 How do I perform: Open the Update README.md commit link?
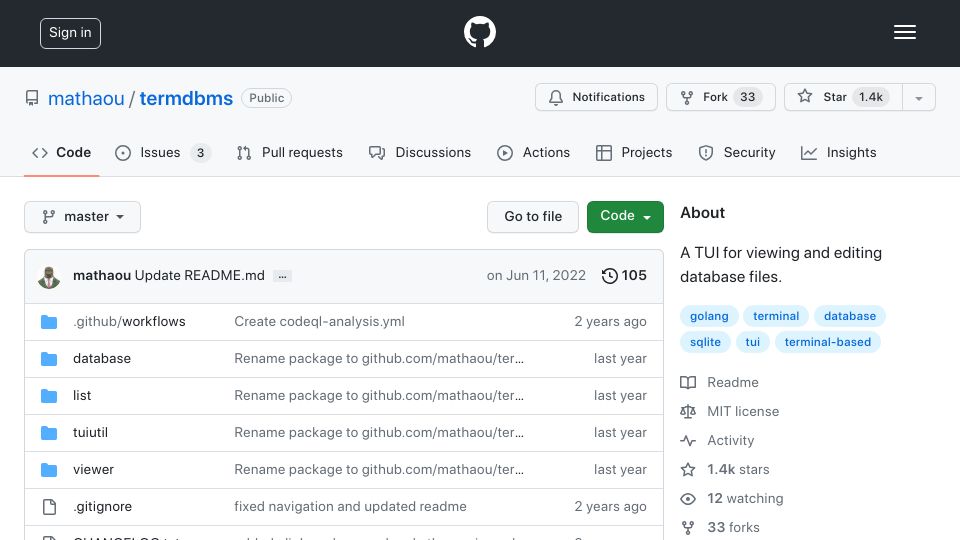click(200, 276)
